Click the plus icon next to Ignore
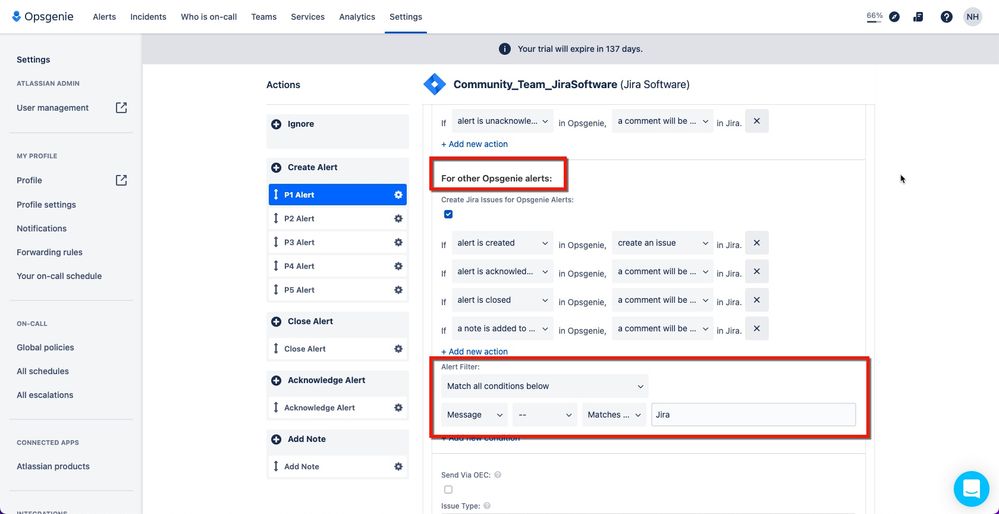The width and height of the screenshot is (999, 514). click(x=277, y=124)
